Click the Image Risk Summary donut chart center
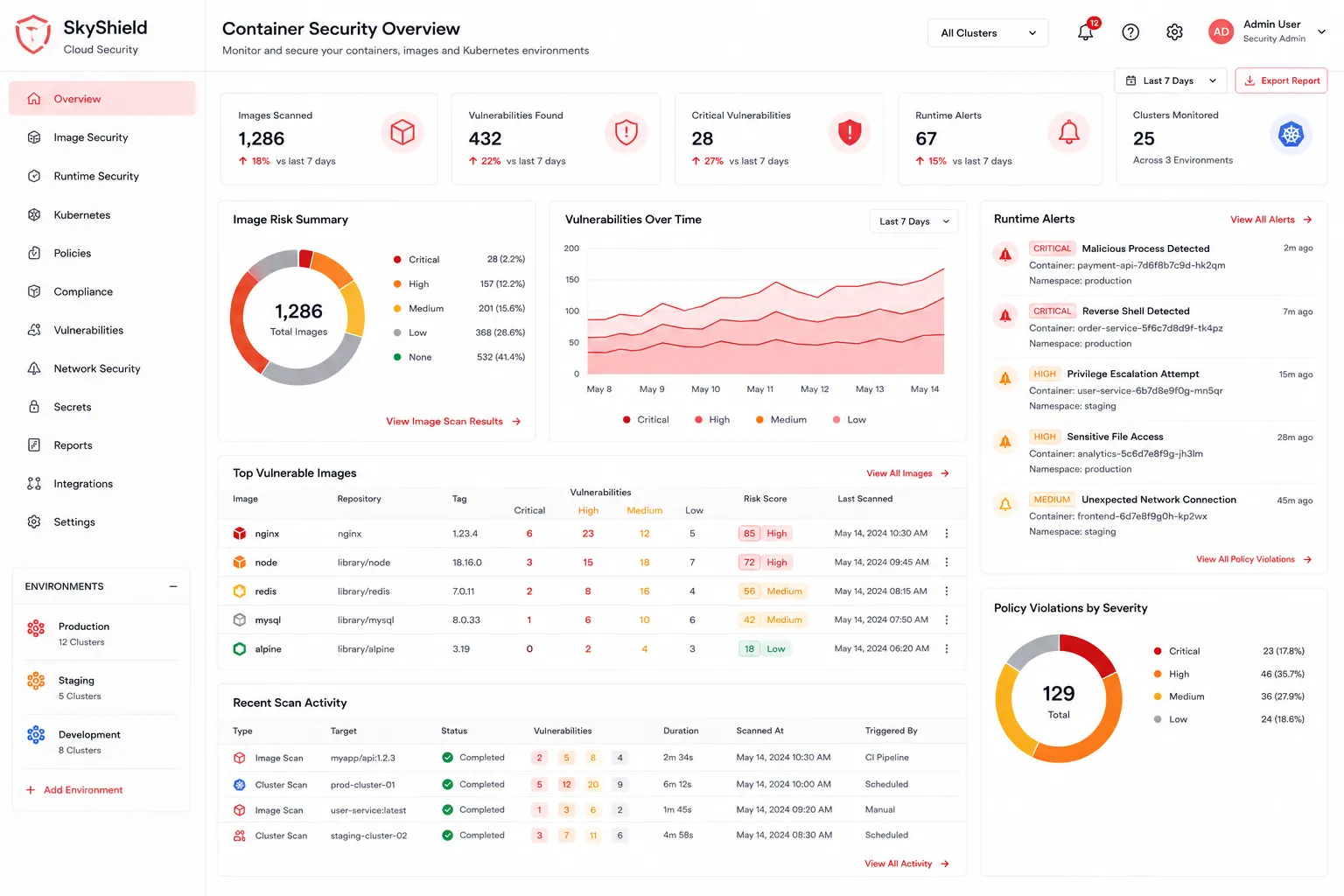Viewport: 1344px width, 896px height. point(298,318)
